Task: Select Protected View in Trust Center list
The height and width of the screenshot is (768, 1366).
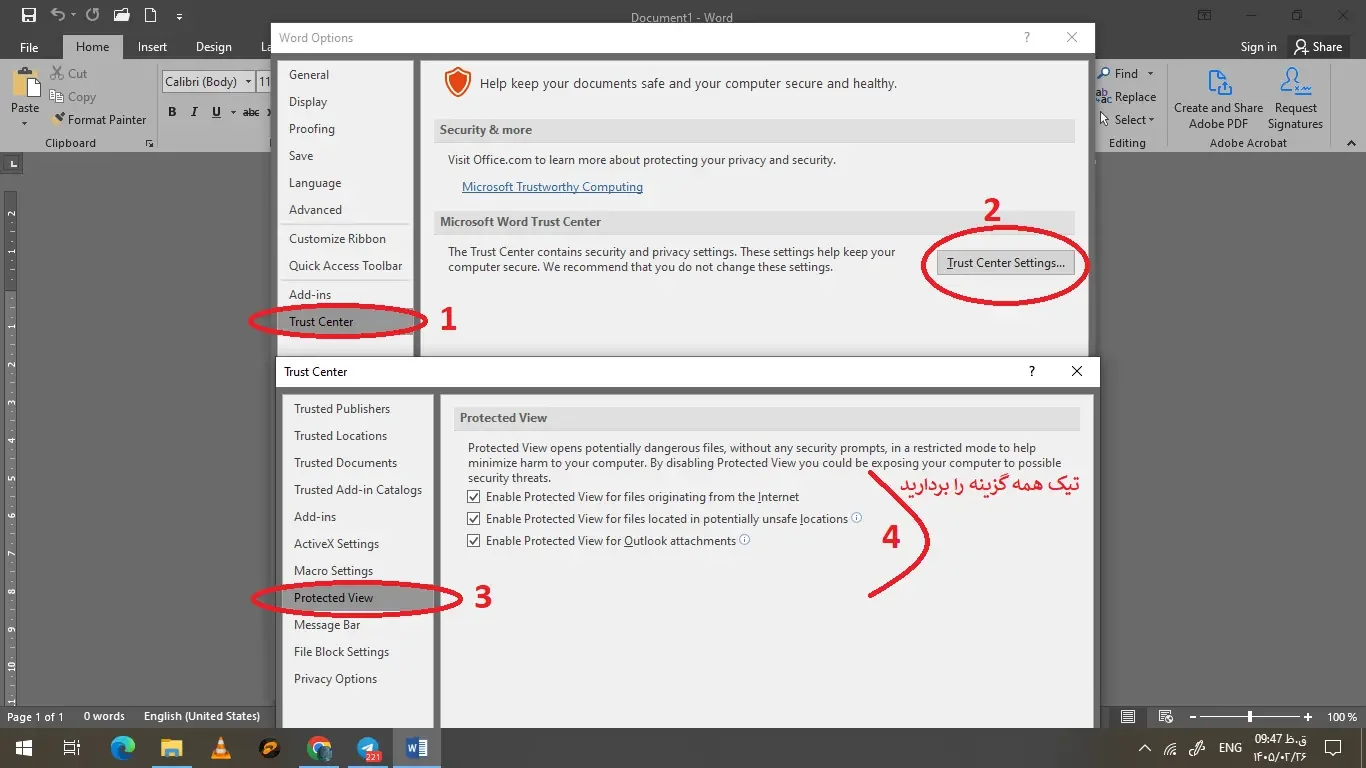Action: (x=358, y=598)
